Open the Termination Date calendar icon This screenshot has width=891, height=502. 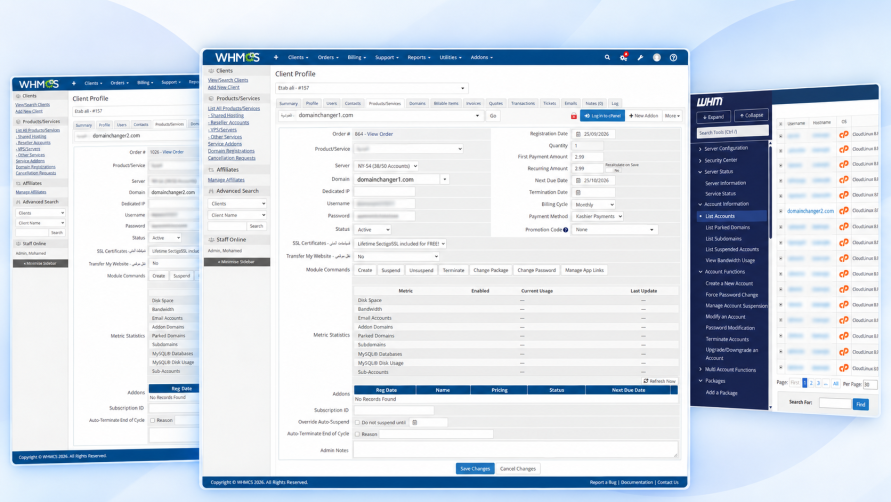[578, 193]
